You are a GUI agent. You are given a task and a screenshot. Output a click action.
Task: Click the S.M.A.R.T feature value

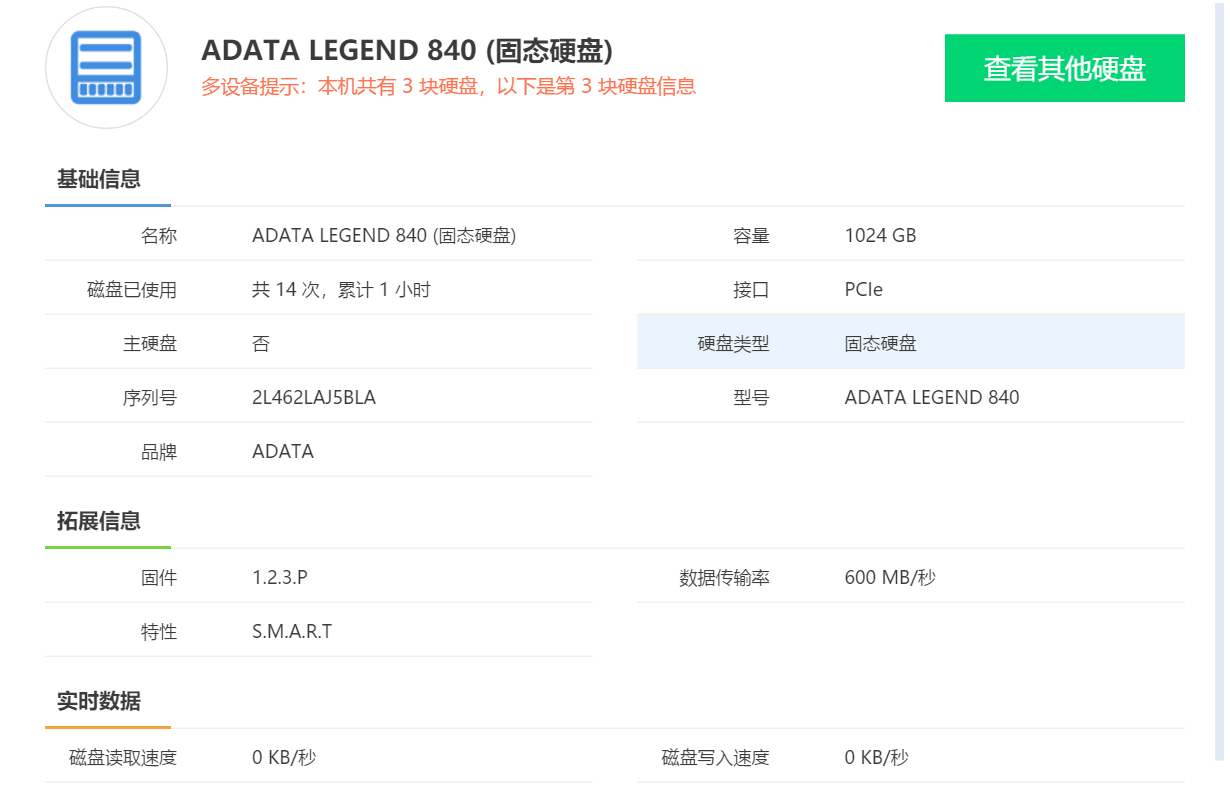coord(292,632)
